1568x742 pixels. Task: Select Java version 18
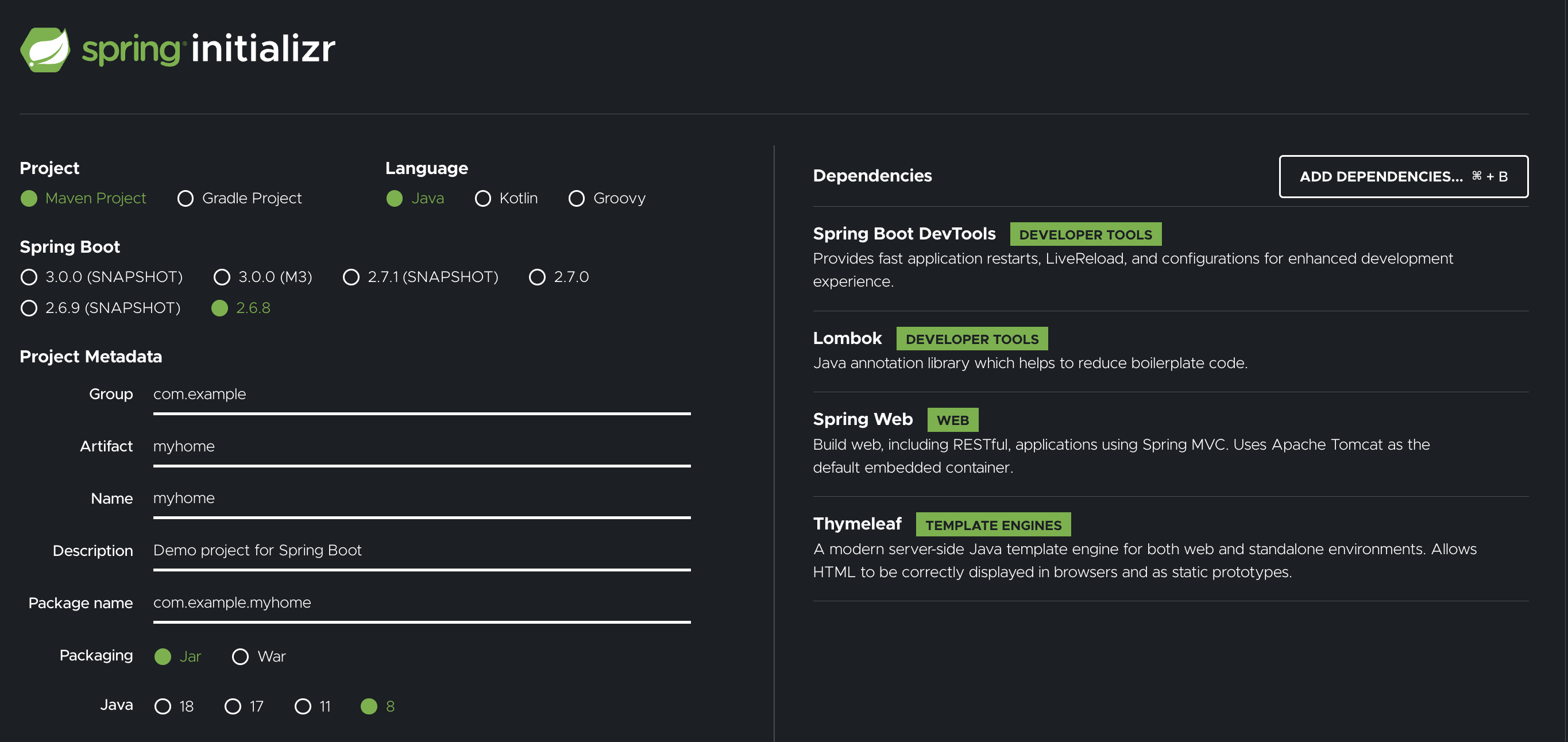[x=163, y=706]
